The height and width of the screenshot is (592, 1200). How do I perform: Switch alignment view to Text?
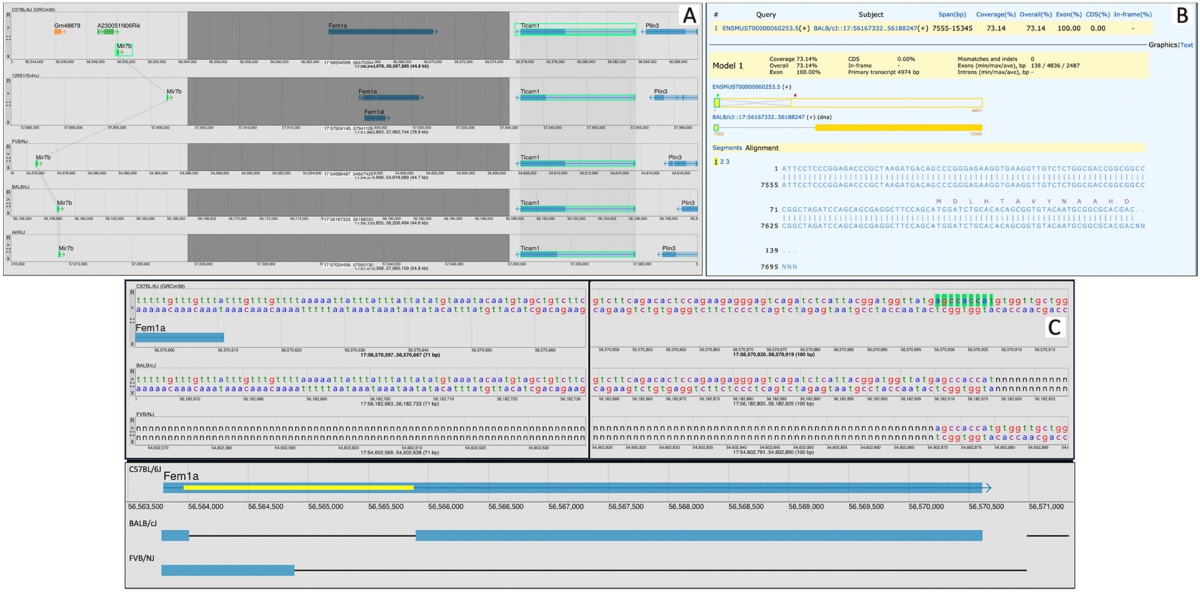click(x=1187, y=45)
